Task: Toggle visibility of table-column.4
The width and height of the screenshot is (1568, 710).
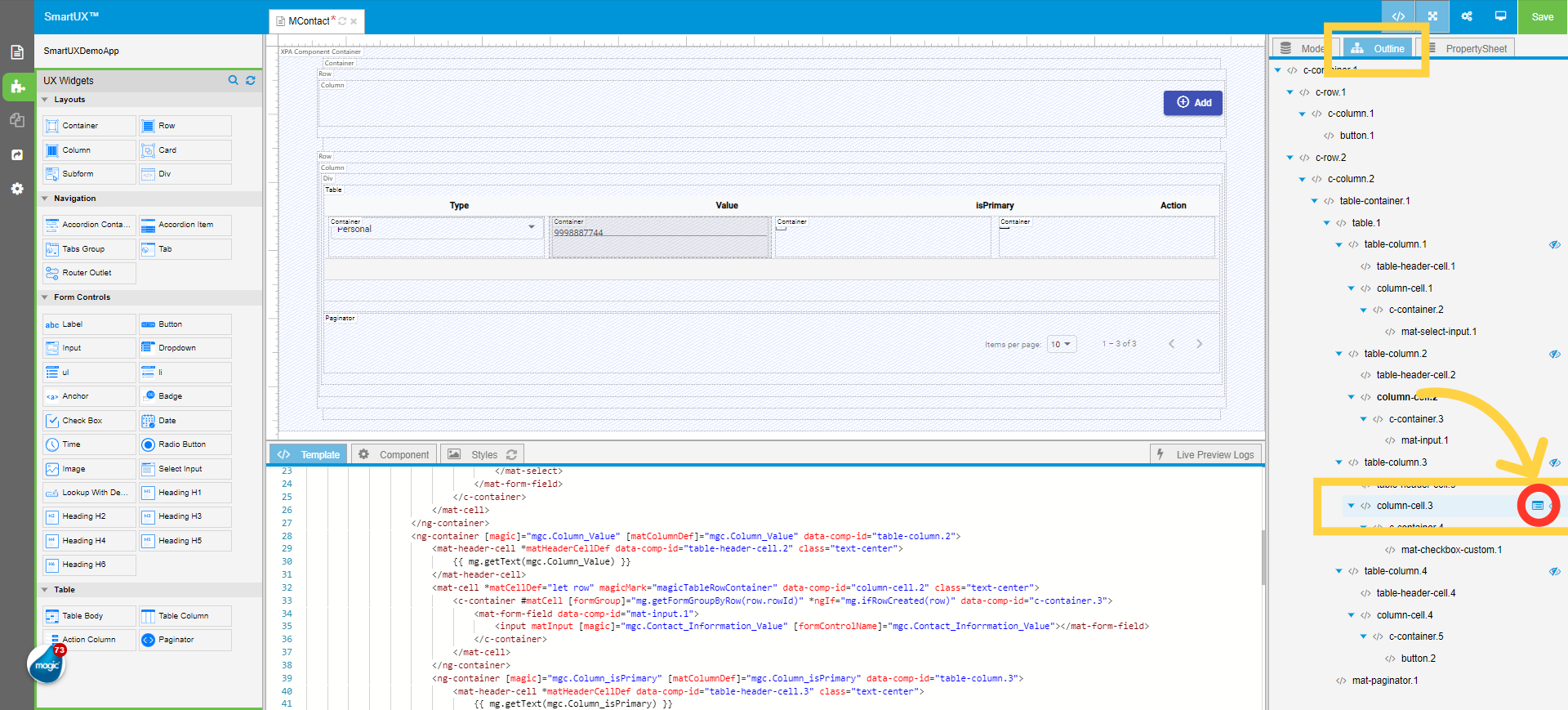Action: (x=1555, y=571)
